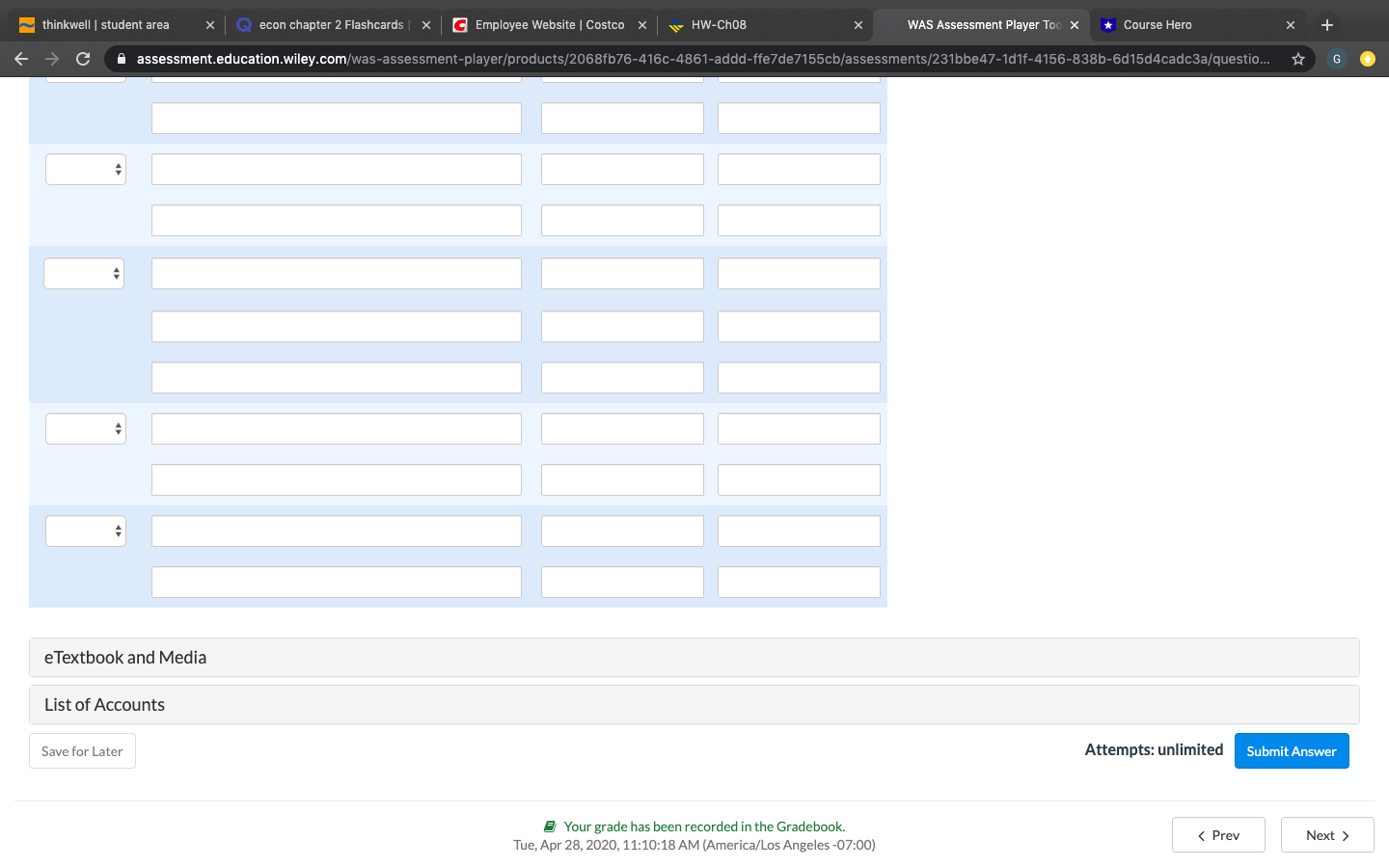Image resolution: width=1389 pixels, height=868 pixels.
Task: Advance to the Next question
Action: point(1327,835)
